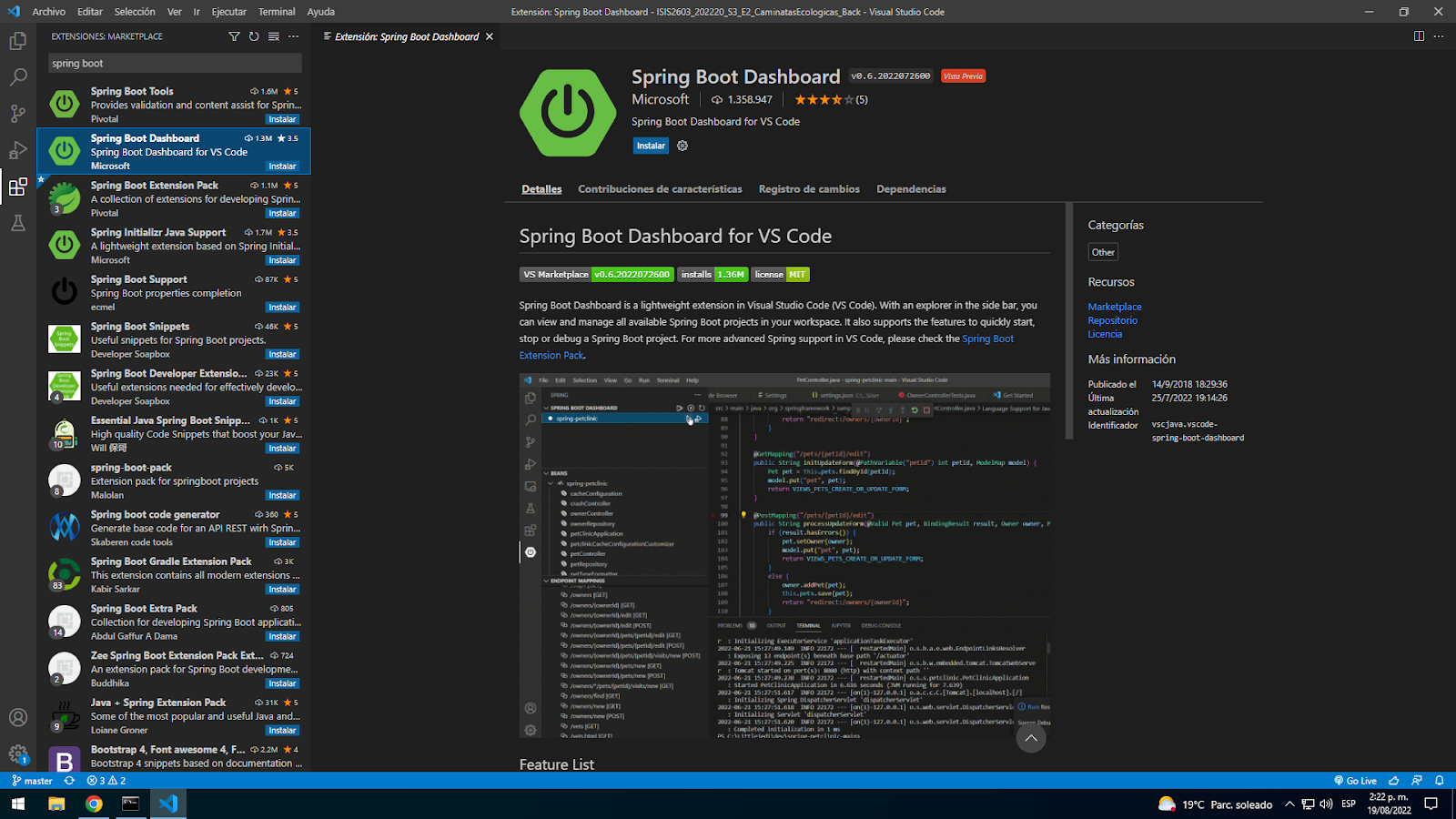The width and height of the screenshot is (1456, 819).
Task: Open the Archivo menu
Action: coord(48,12)
